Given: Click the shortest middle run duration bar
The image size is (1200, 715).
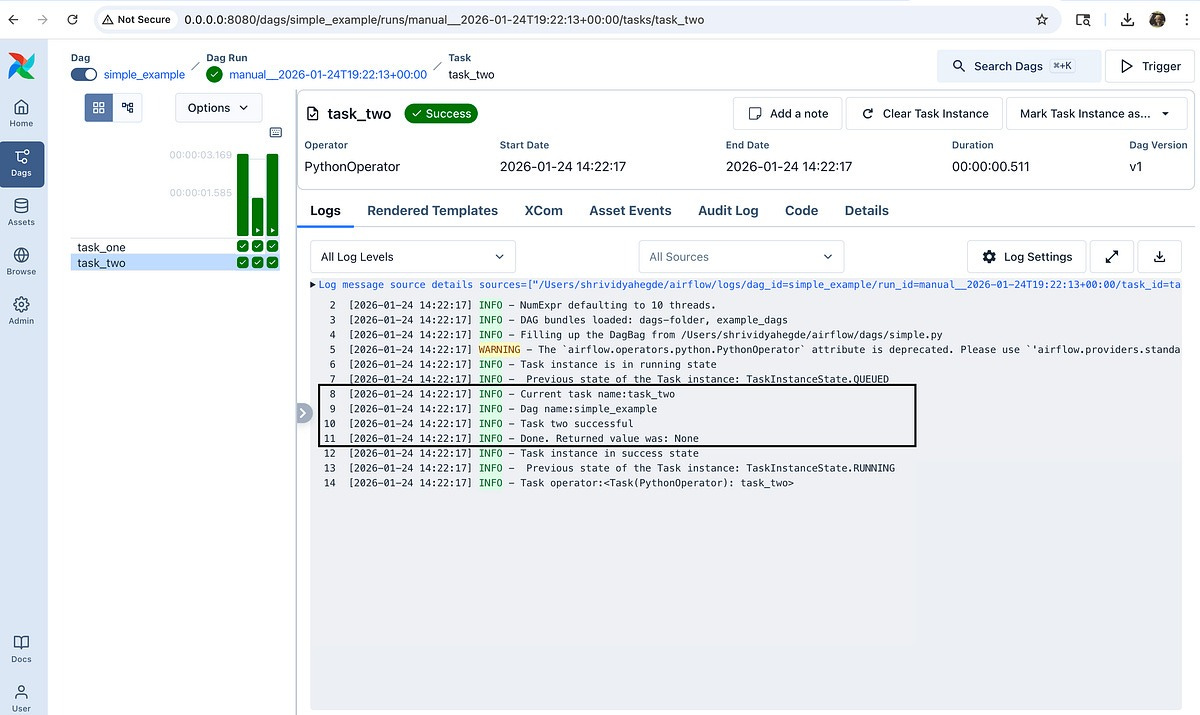Looking at the screenshot, I should 257,217.
